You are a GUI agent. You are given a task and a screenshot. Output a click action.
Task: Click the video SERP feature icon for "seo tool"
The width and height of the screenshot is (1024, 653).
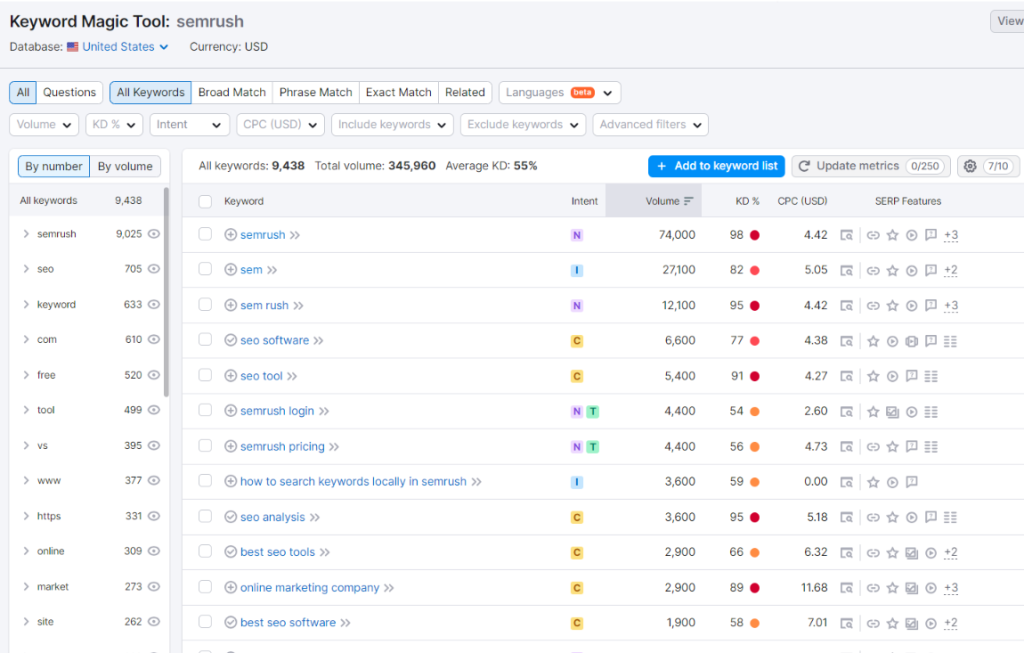(x=892, y=376)
